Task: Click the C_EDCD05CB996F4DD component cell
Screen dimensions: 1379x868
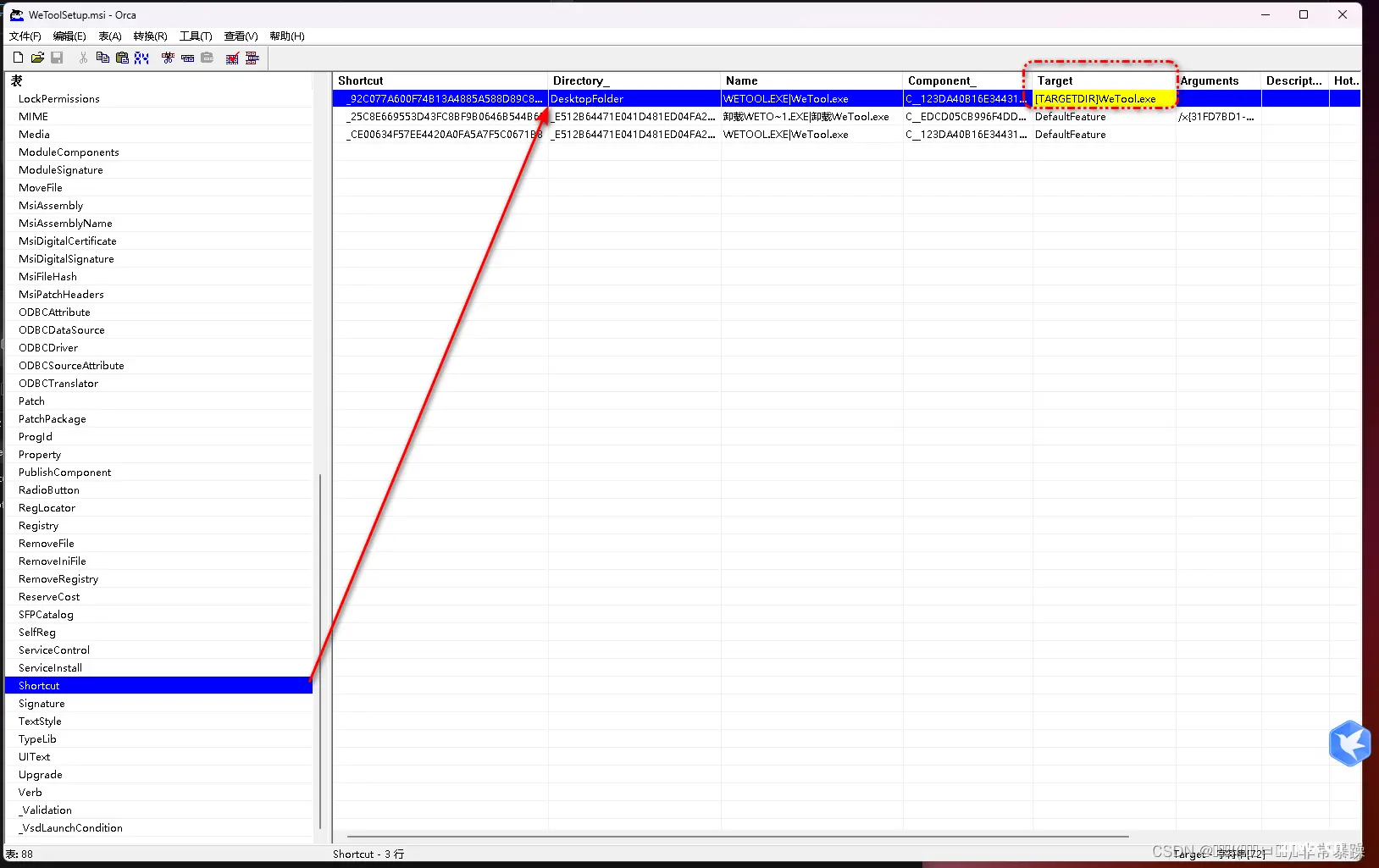Action: tap(968, 116)
